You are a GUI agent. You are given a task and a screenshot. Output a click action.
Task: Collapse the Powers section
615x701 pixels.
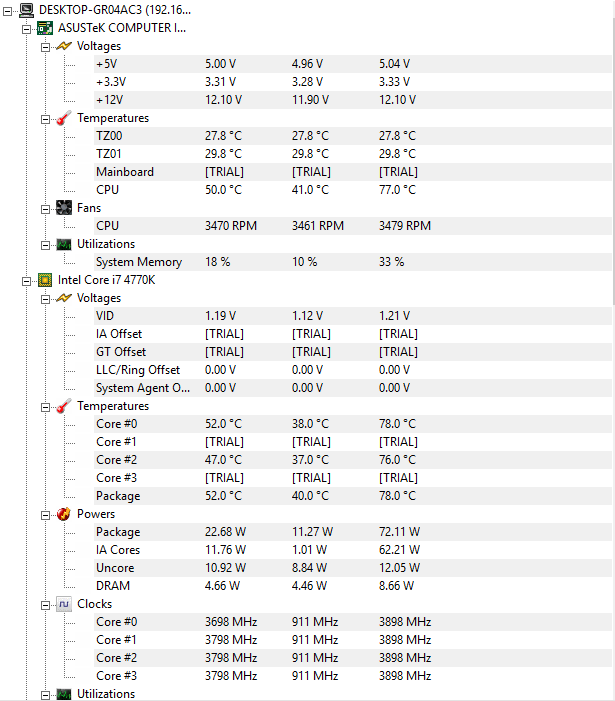point(45,515)
